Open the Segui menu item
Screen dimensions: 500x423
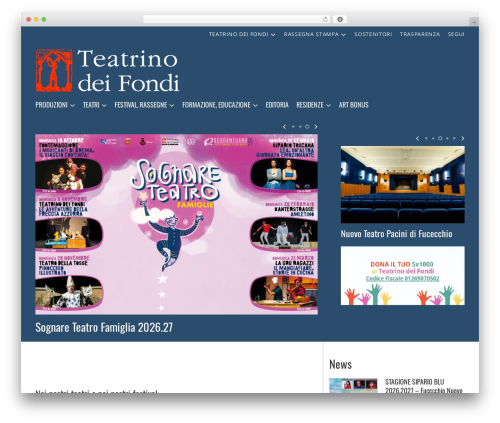(456, 34)
